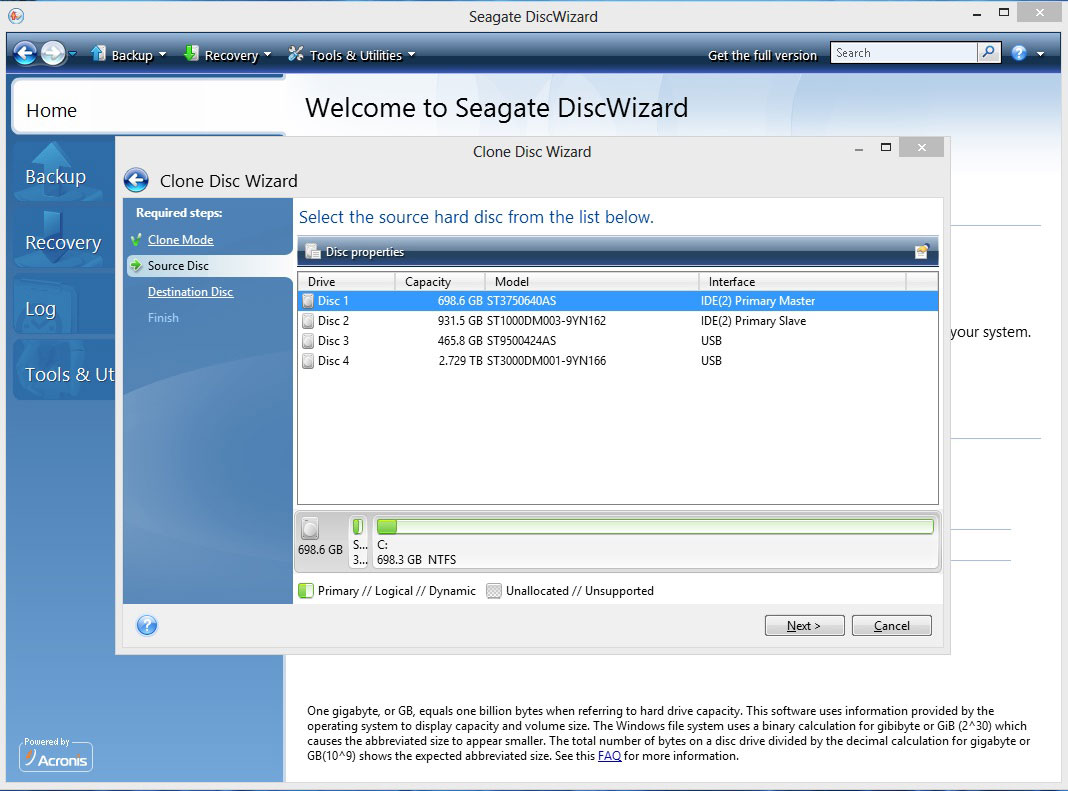Click into the Search input field
1068x791 pixels.
pos(904,53)
